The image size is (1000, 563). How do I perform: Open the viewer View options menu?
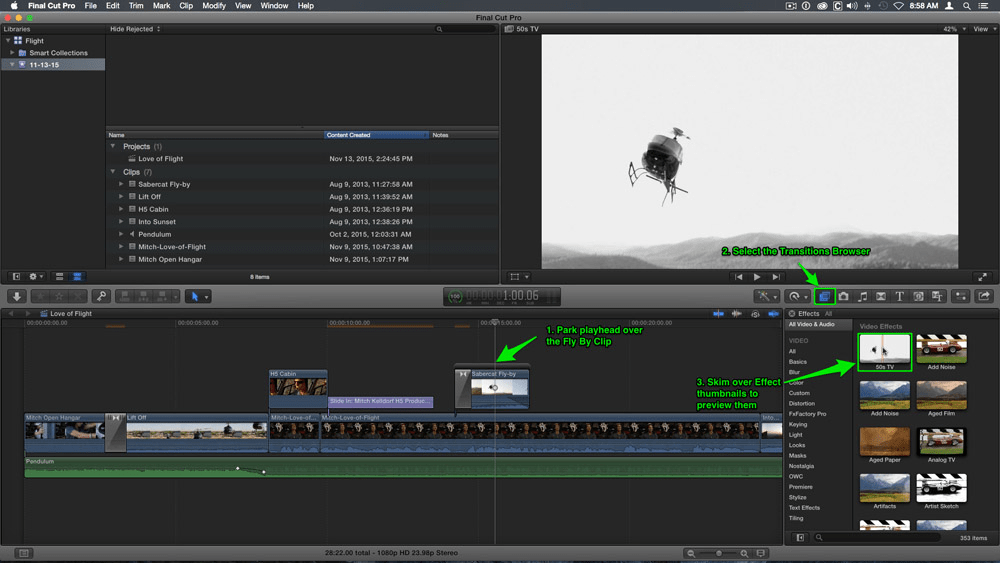click(x=984, y=29)
